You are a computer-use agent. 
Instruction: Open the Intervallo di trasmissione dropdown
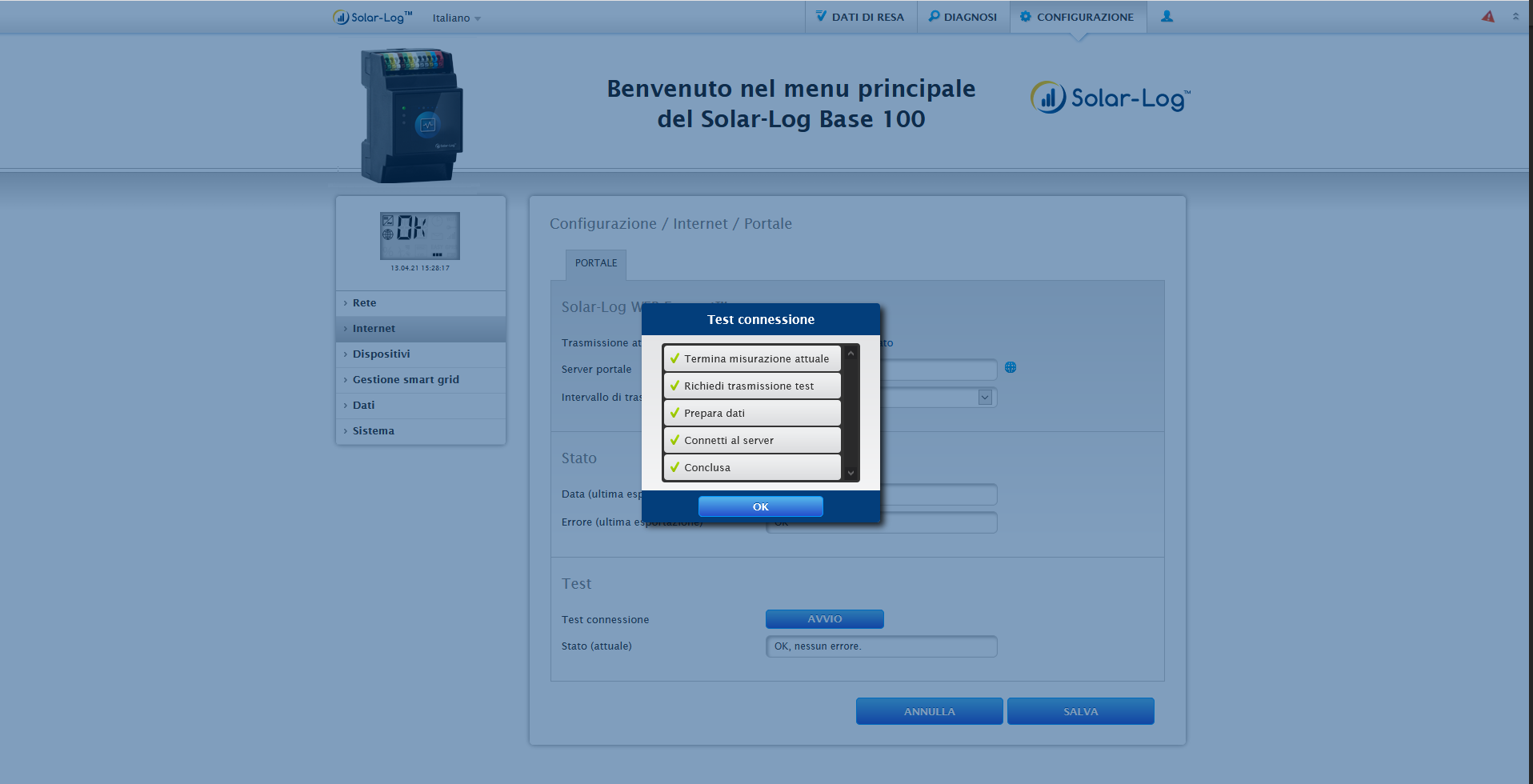tap(985, 397)
